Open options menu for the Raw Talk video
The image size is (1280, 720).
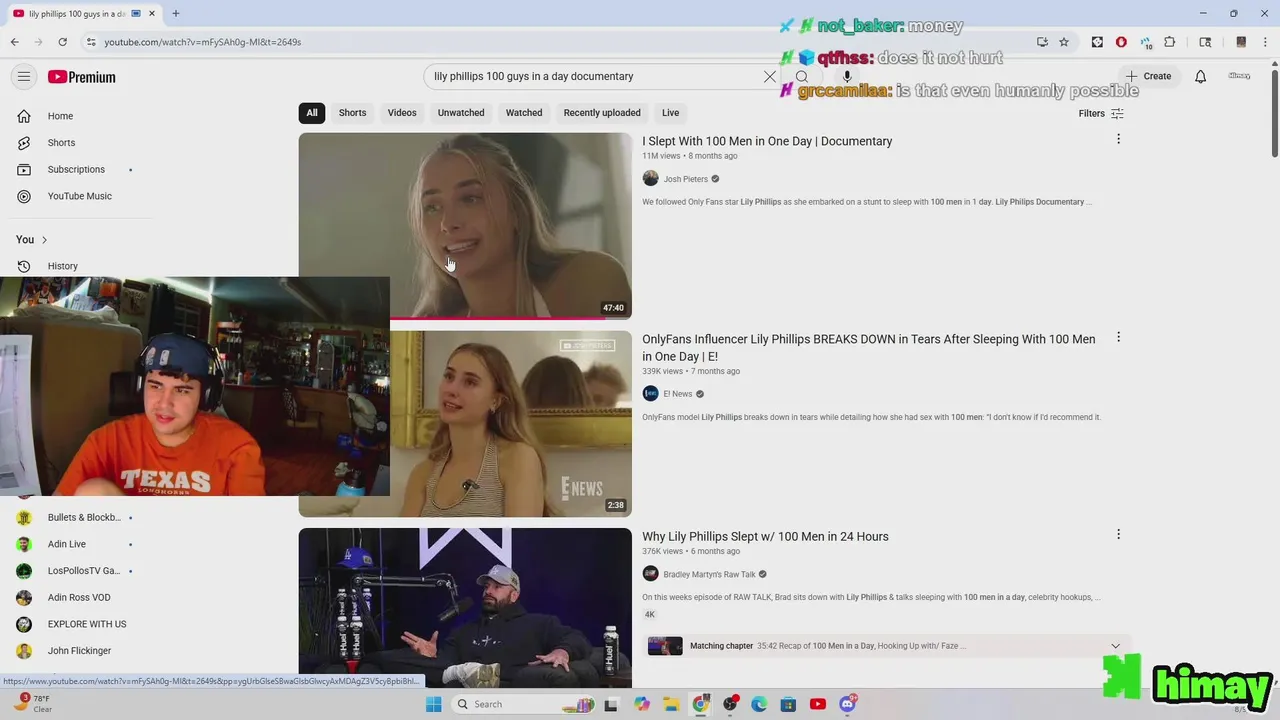pyautogui.click(x=1118, y=535)
